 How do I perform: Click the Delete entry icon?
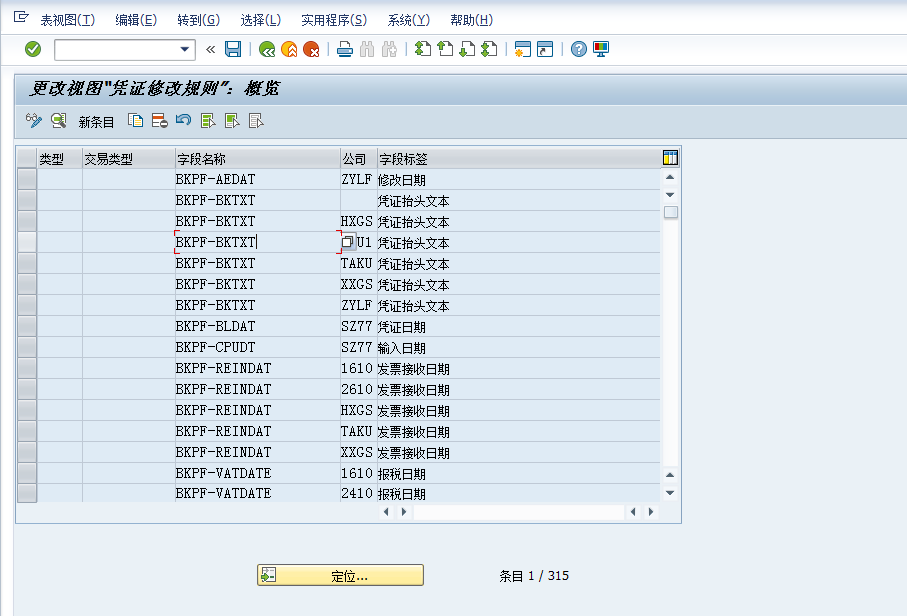pyautogui.click(x=157, y=121)
